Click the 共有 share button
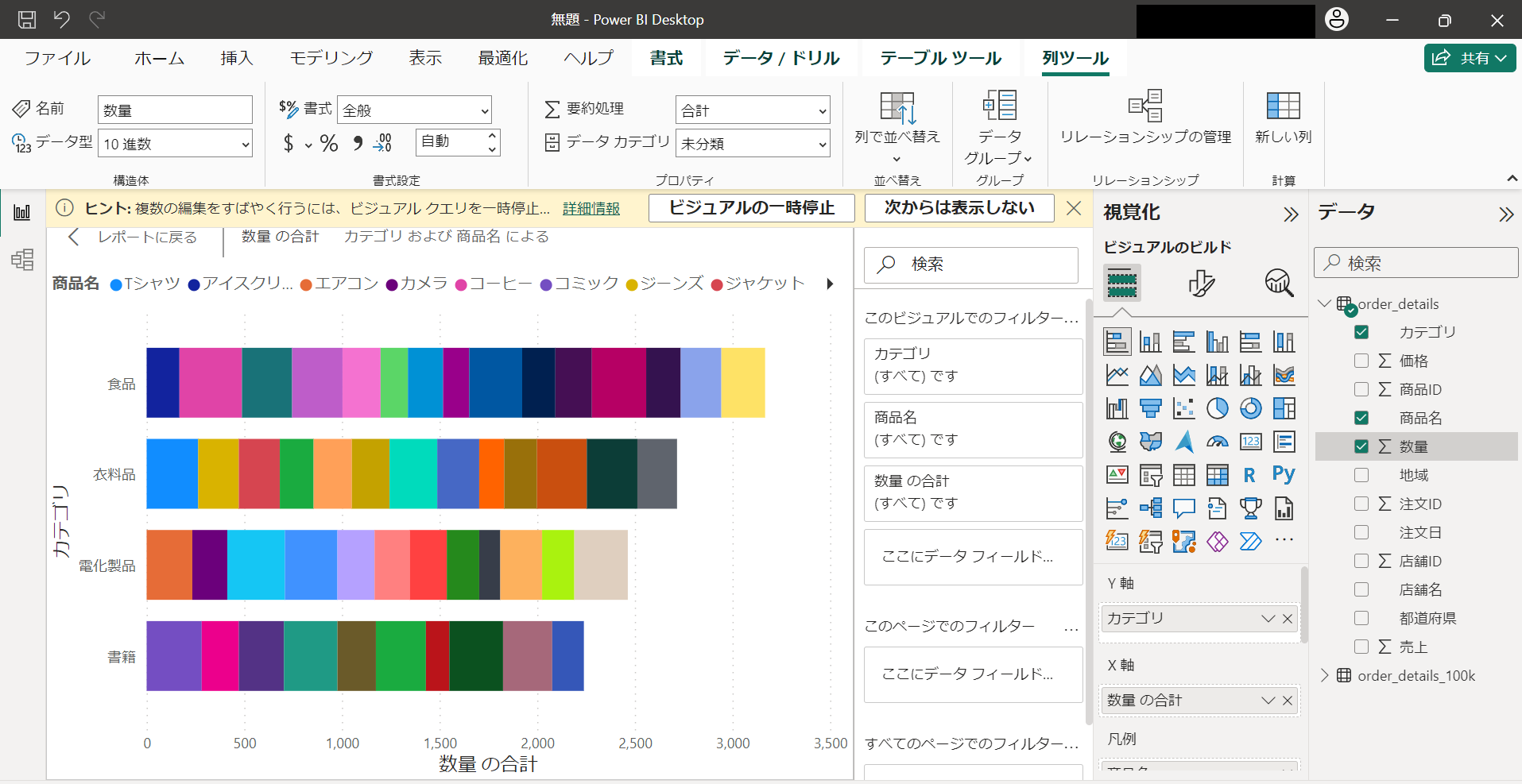1522x784 pixels. click(x=1470, y=58)
